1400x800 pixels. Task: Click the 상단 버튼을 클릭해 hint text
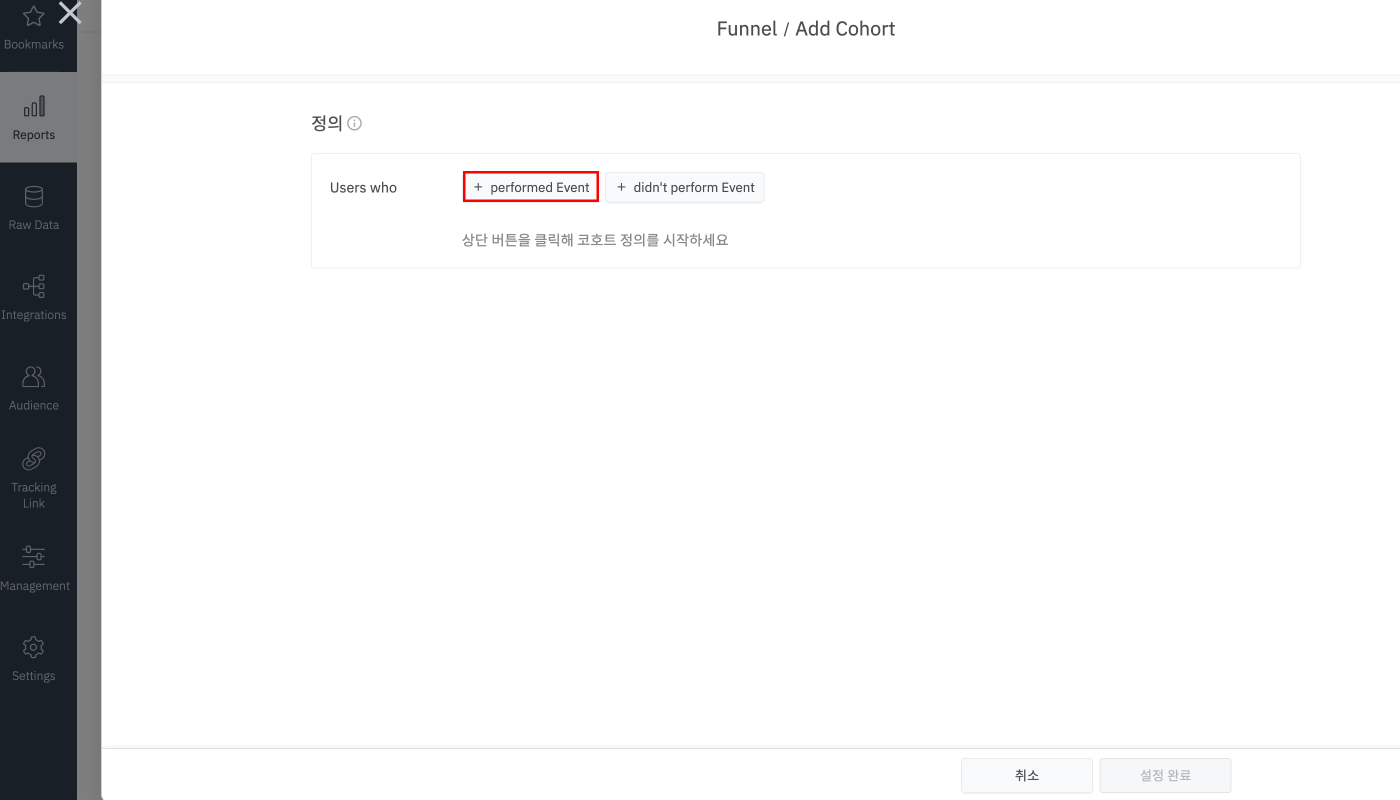coord(595,240)
